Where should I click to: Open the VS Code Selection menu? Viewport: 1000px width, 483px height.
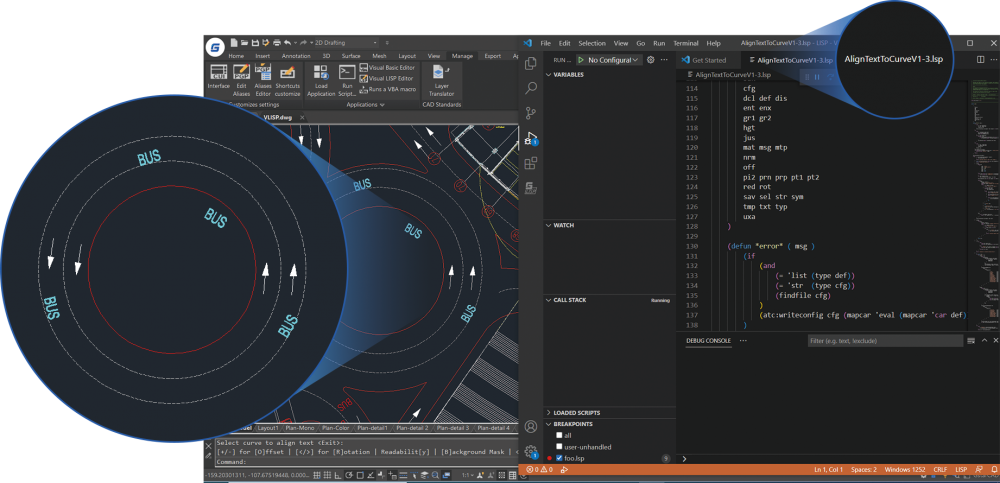tap(592, 43)
